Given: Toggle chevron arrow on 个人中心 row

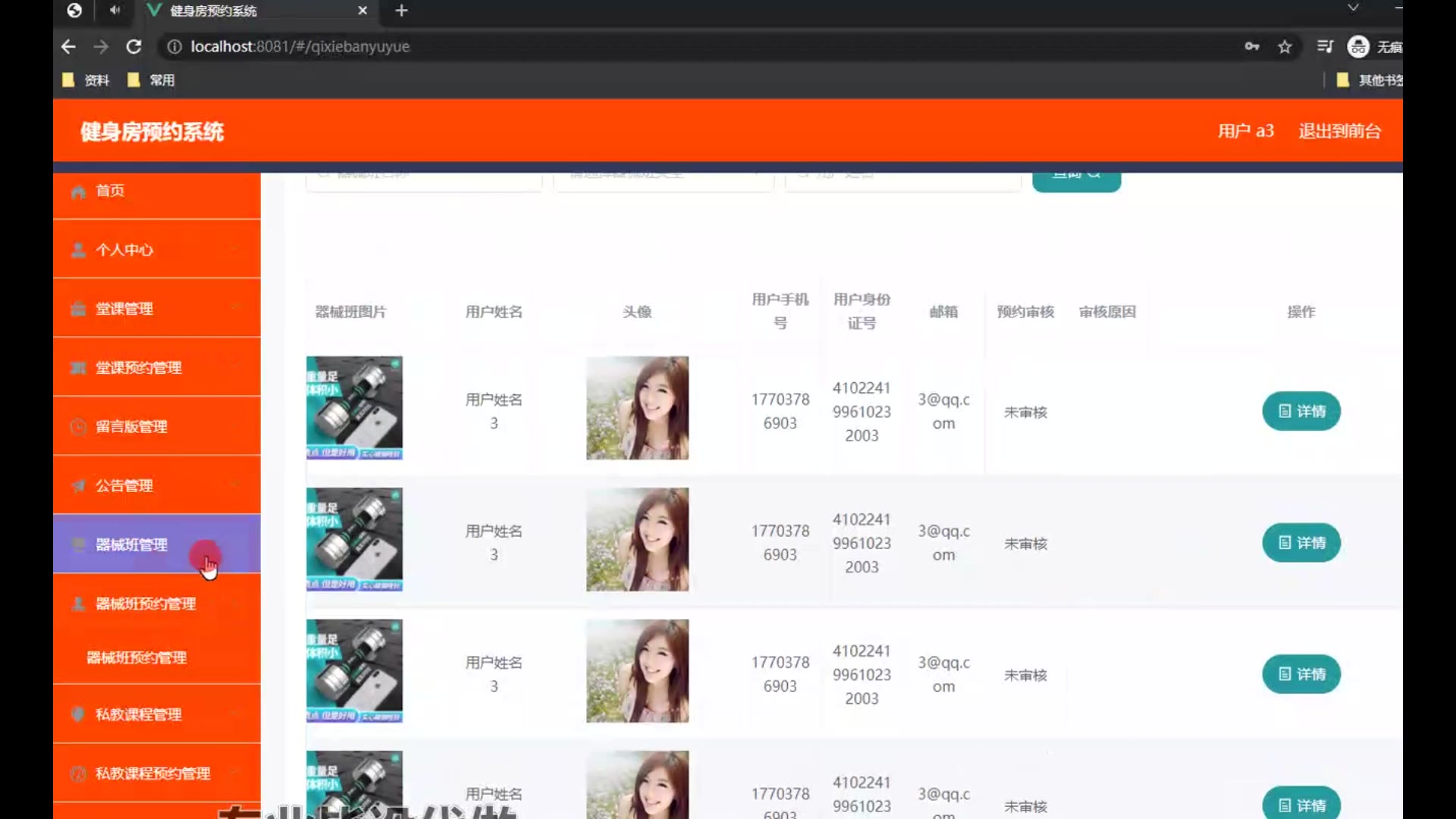Looking at the screenshot, I should click(235, 249).
